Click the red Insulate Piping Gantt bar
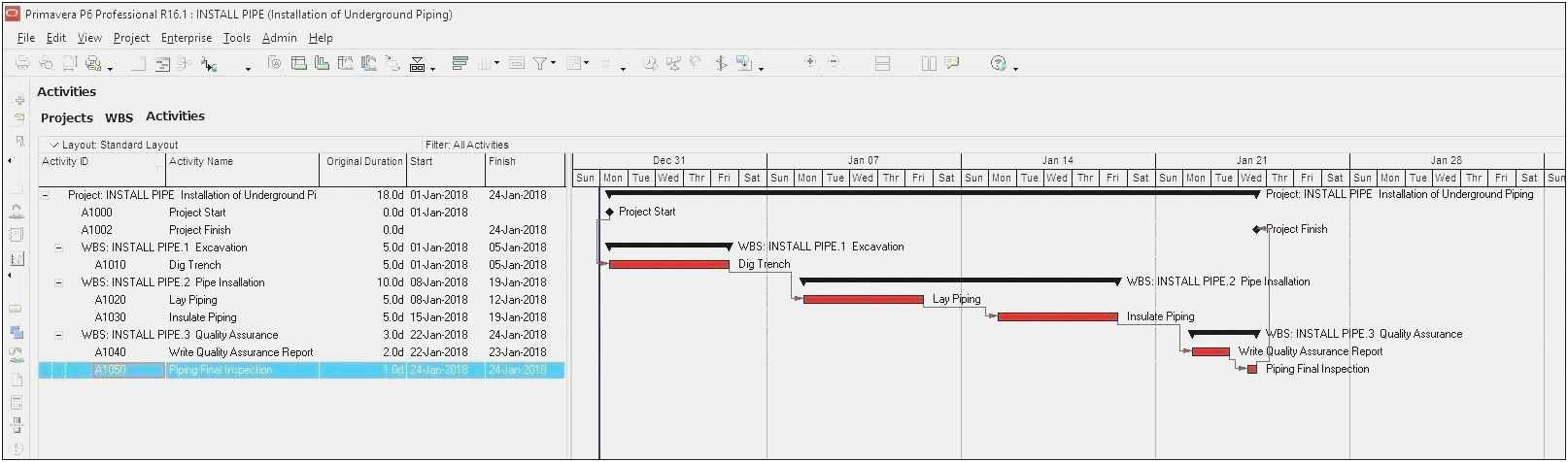 (x=1057, y=316)
